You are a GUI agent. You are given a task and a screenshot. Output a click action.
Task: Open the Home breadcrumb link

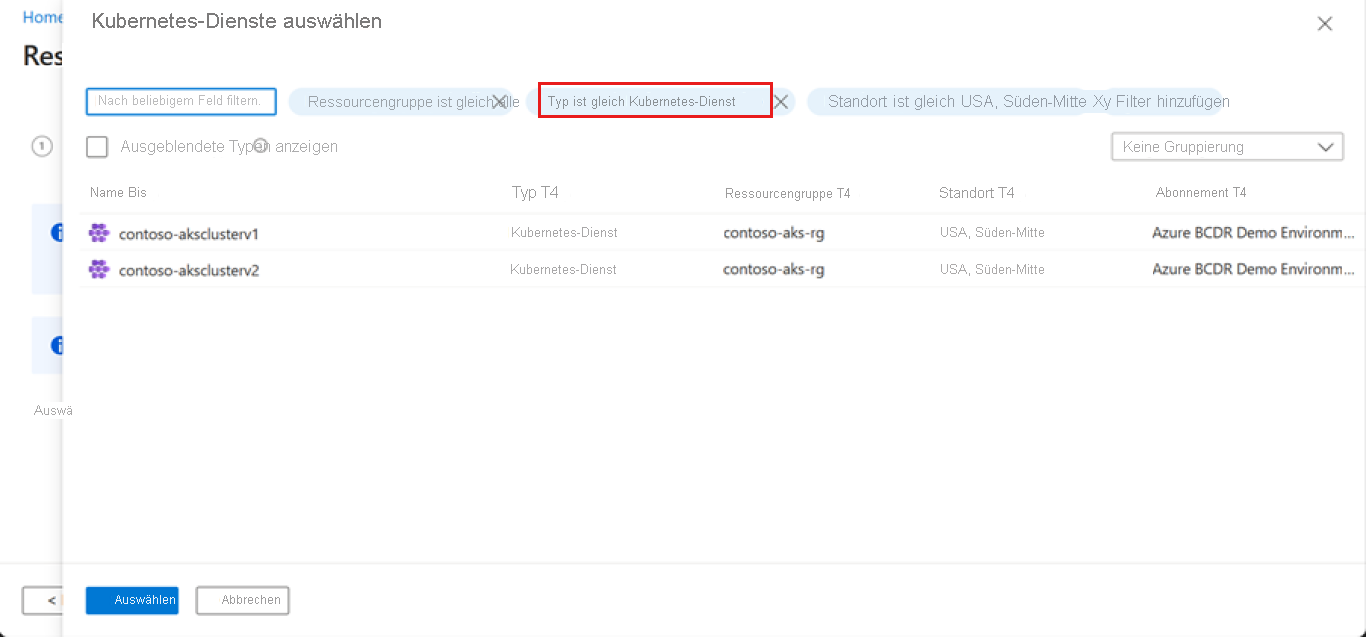(x=42, y=17)
